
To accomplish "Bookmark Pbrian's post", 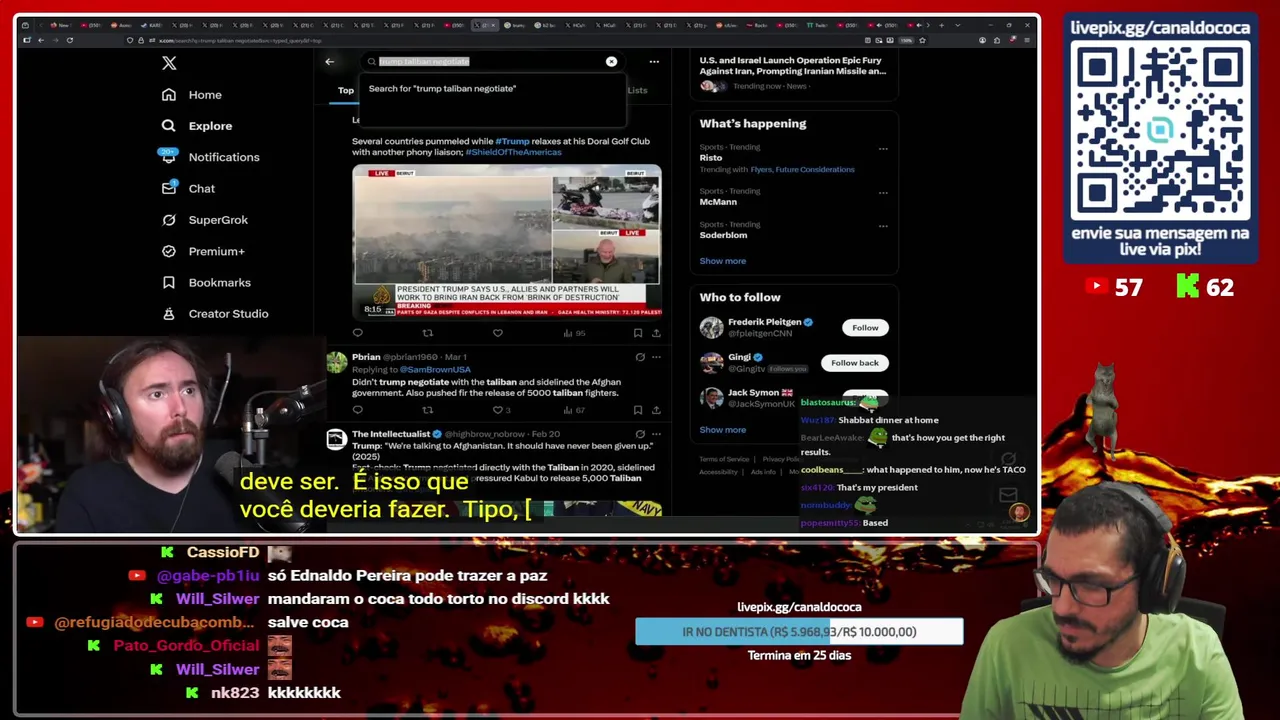I will tap(637, 410).
